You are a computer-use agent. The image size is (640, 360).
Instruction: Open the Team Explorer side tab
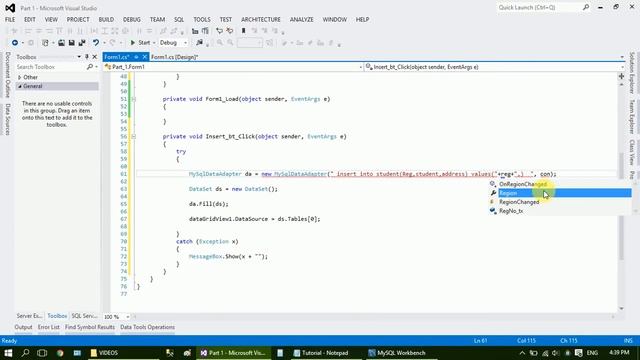pyautogui.click(x=632, y=117)
